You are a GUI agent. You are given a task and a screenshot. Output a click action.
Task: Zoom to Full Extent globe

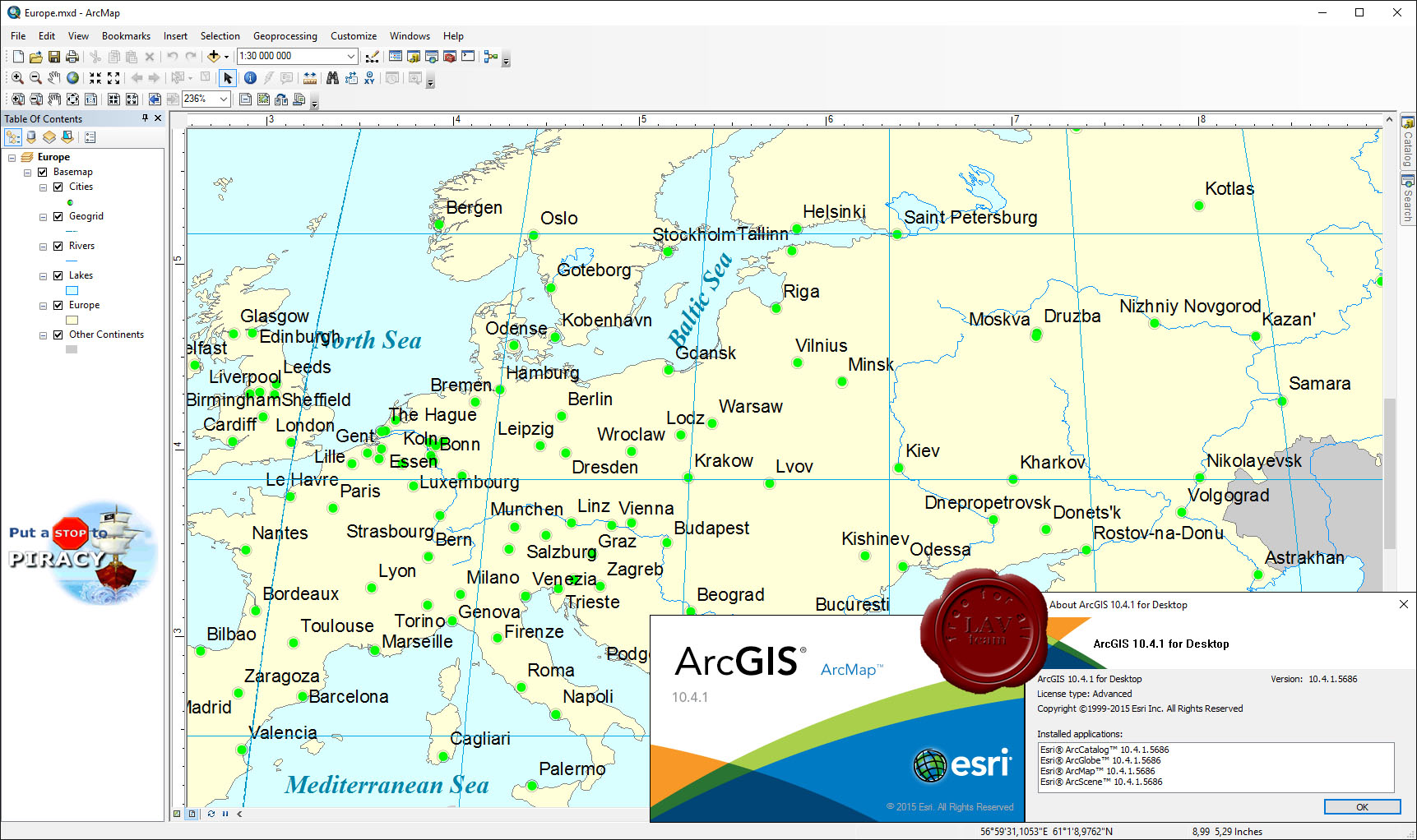coord(72,78)
